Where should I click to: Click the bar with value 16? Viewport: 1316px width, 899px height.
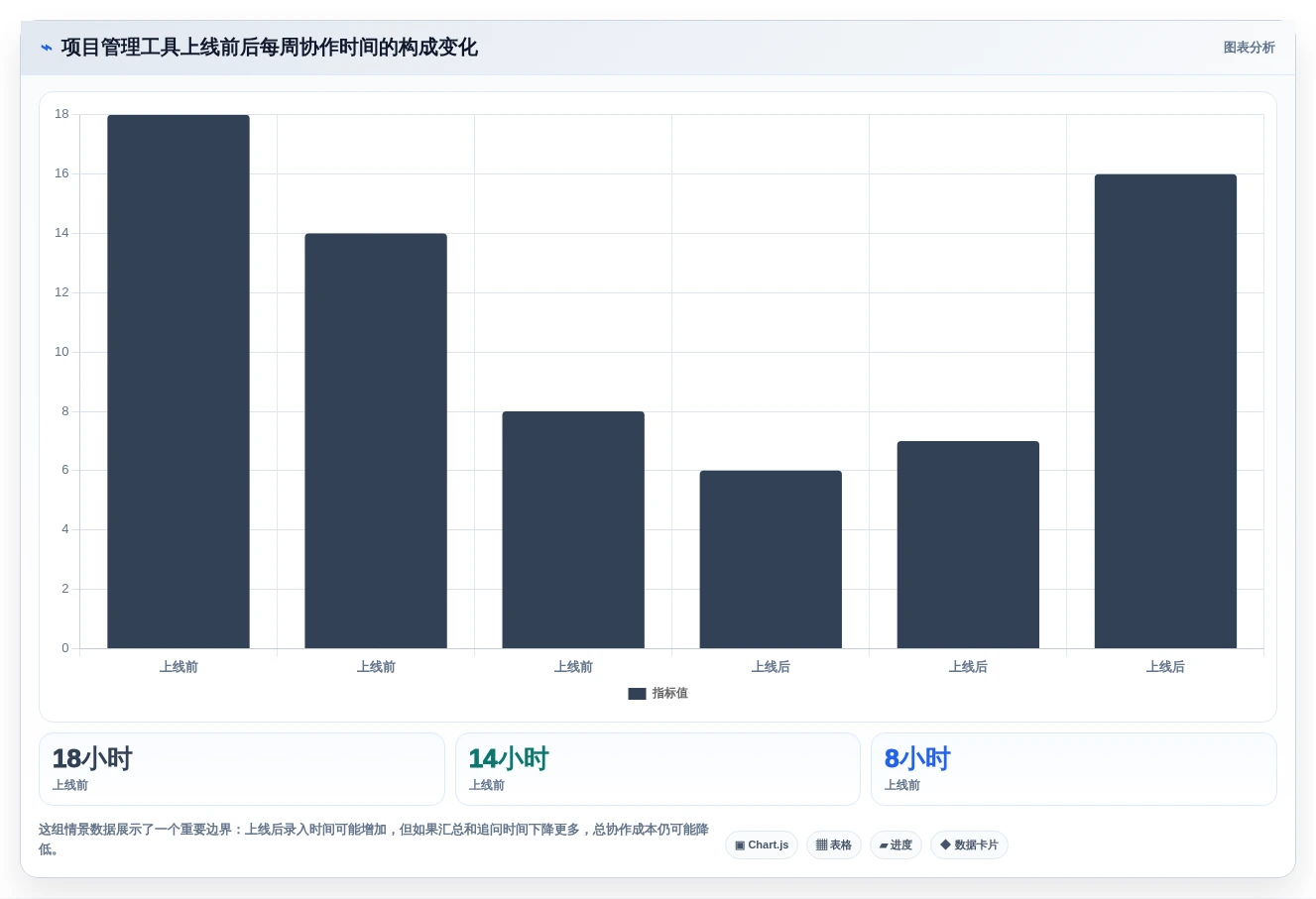[x=1165, y=411]
